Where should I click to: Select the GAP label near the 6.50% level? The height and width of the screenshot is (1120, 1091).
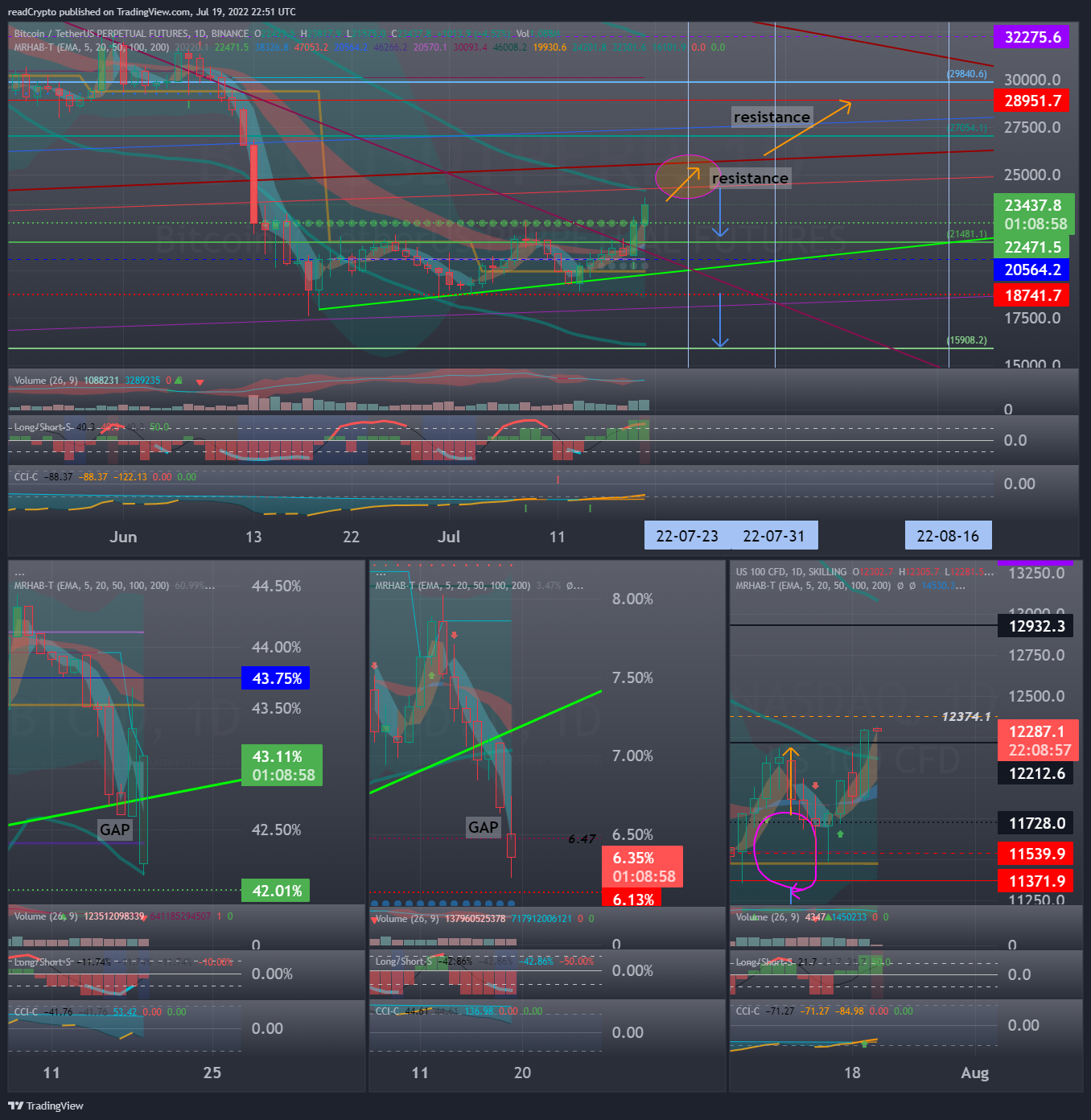(x=483, y=827)
